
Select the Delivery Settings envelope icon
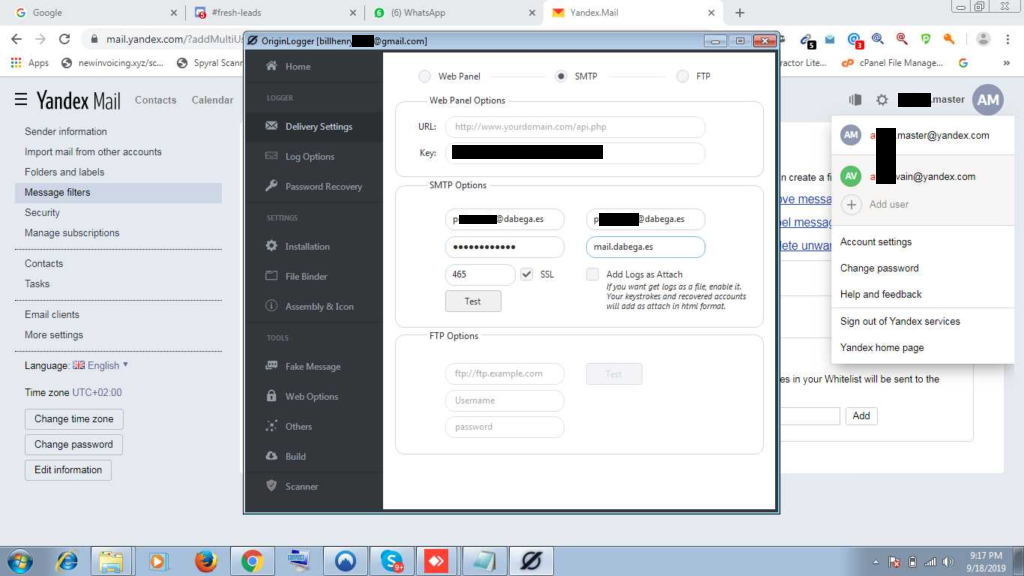click(272, 126)
